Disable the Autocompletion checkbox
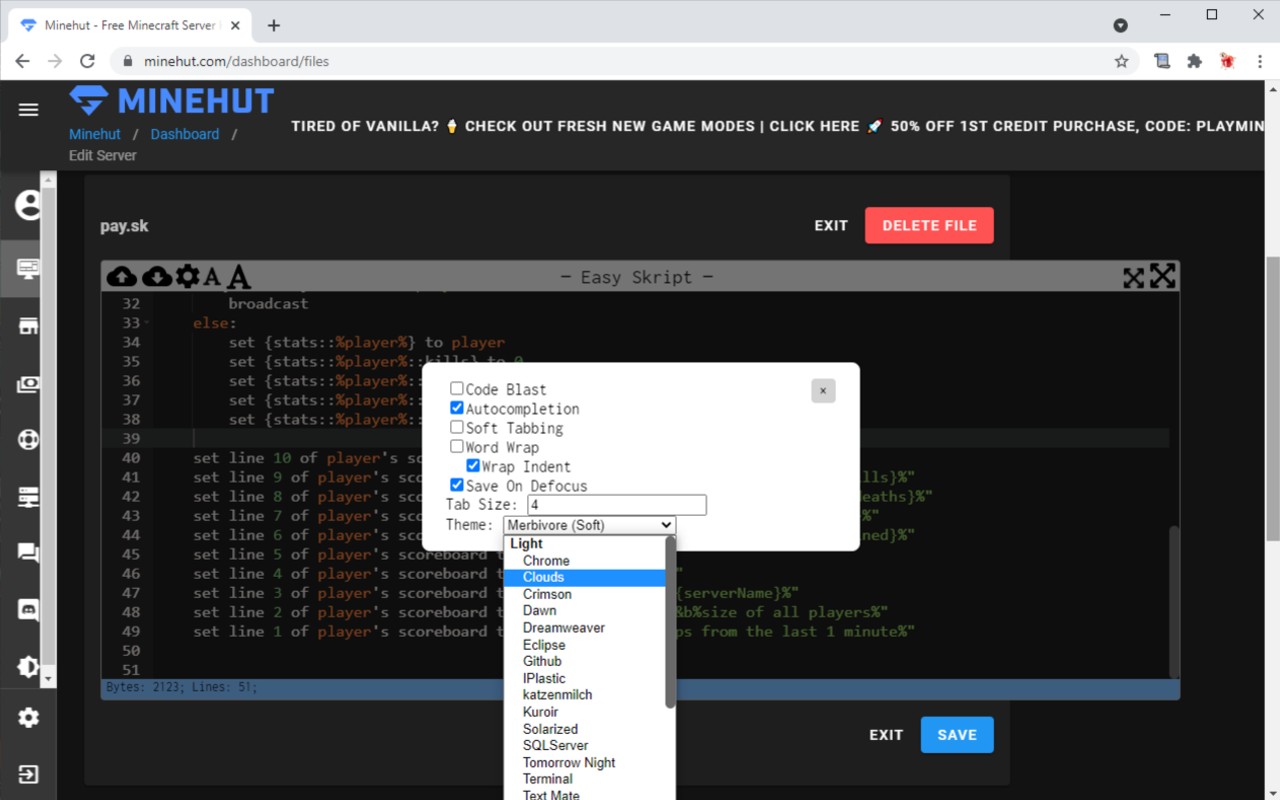 click(x=456, y=408)
